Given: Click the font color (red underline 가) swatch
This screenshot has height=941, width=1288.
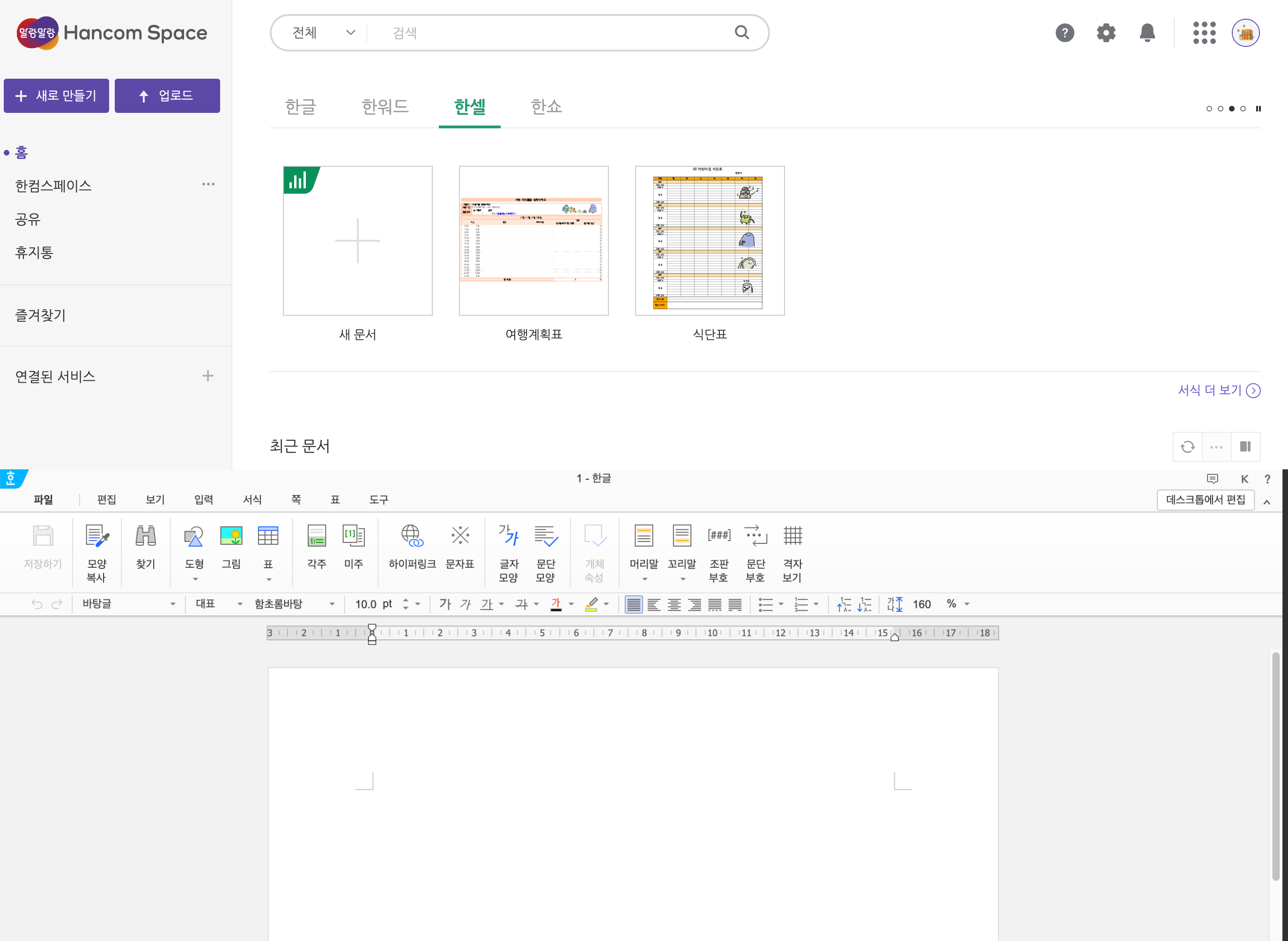Looking at the screenshot, I should (x=556, y=604).
